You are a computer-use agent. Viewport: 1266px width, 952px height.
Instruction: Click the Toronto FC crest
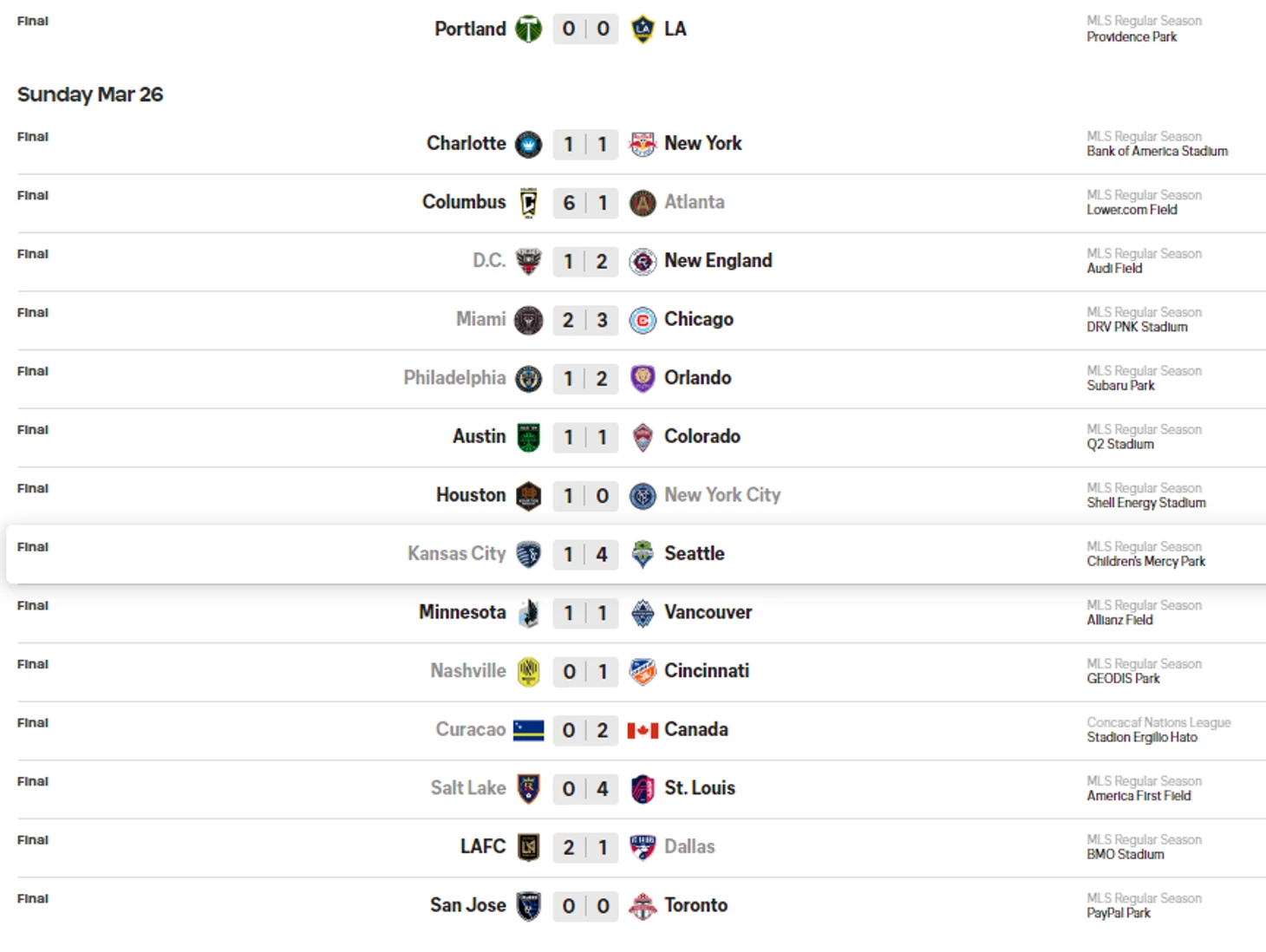tap(643, 906)
